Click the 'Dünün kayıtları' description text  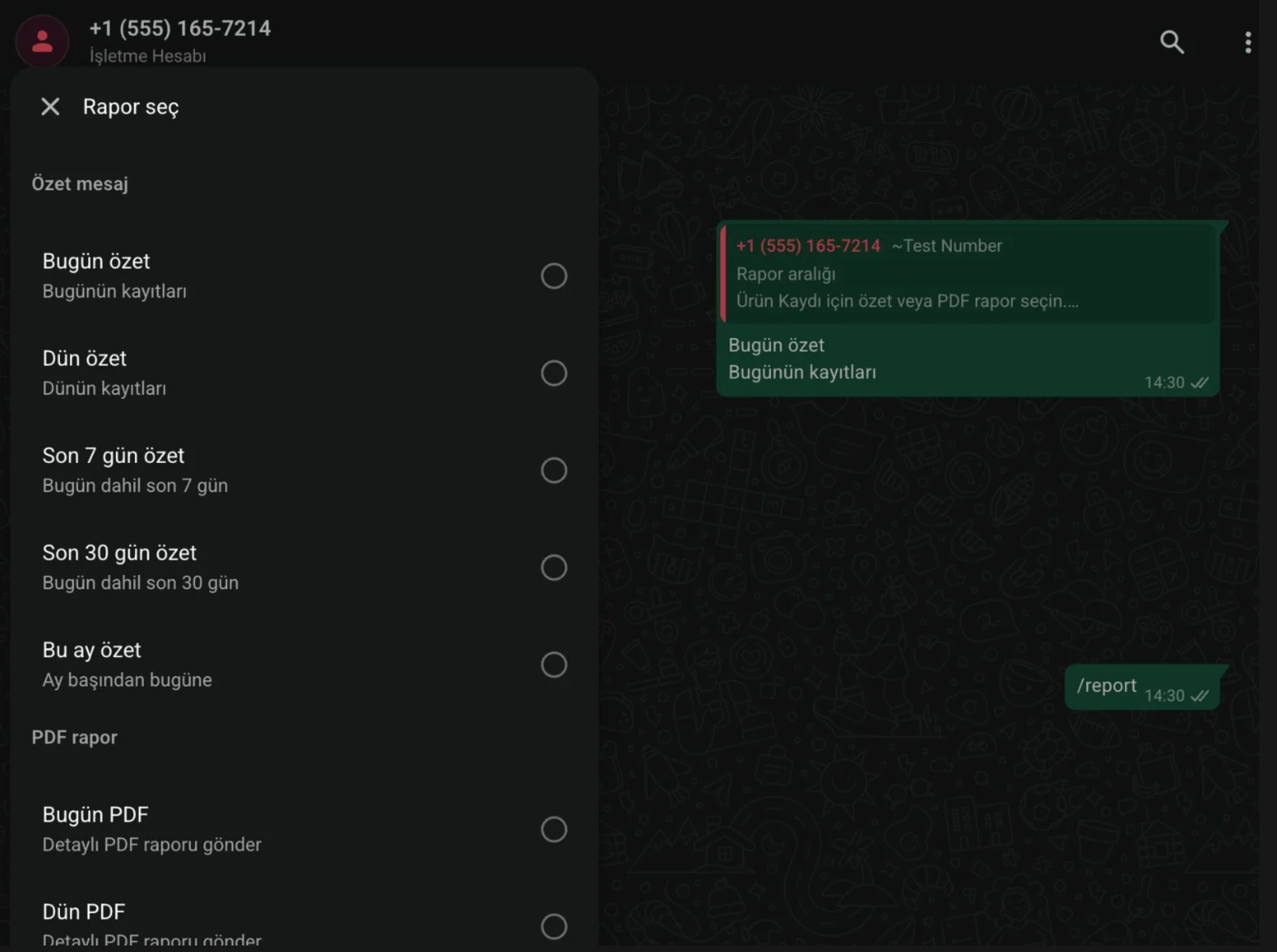coord(104,388)
